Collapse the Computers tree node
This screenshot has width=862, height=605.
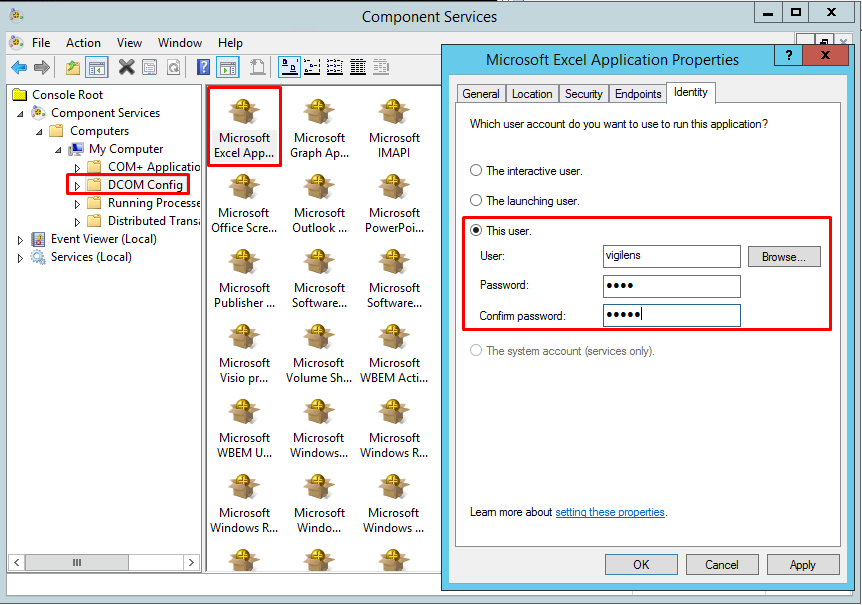(x=39, y=132)
